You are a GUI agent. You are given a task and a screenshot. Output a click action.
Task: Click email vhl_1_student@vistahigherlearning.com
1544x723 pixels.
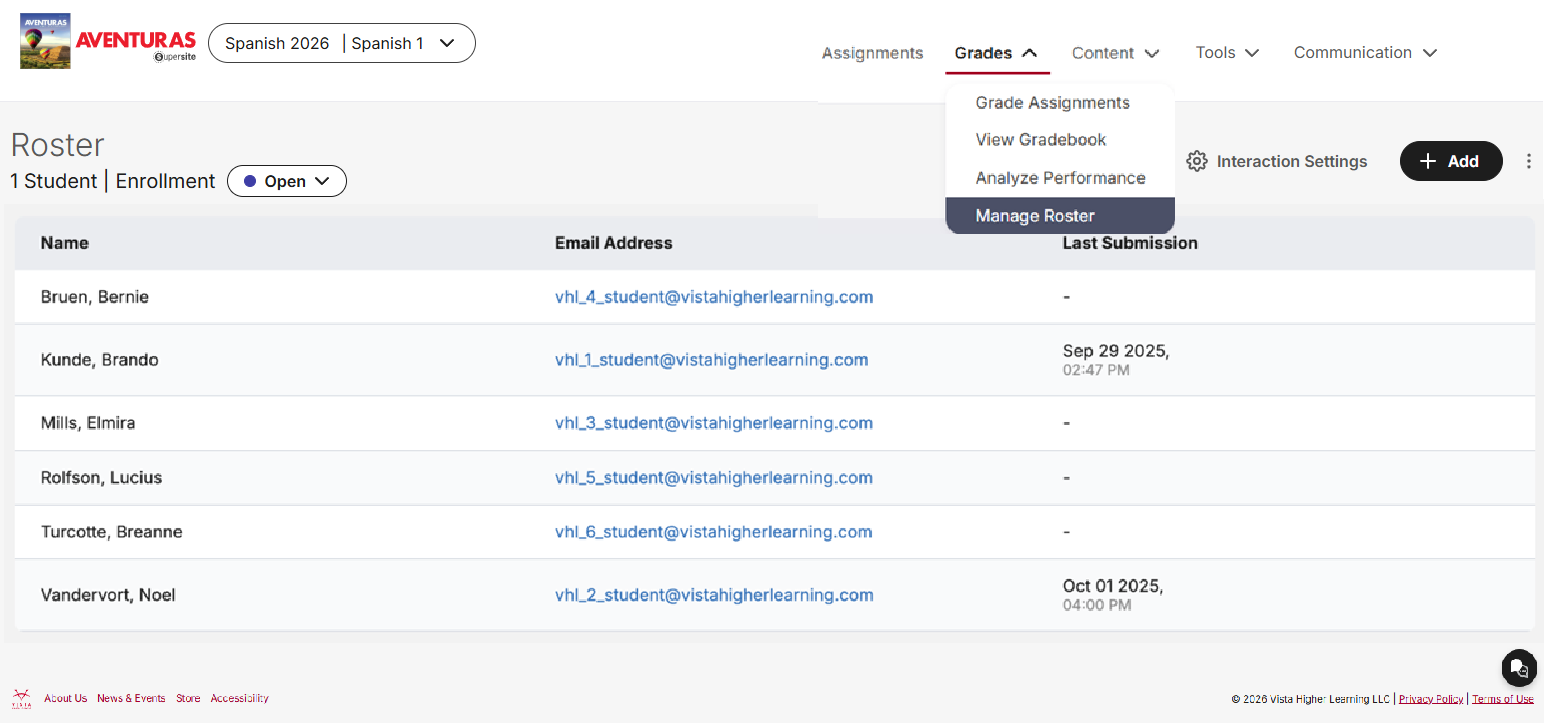711,360
